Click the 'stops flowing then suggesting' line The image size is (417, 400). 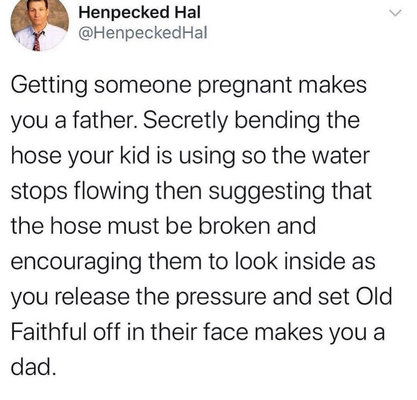pyautogui.click(x=191, y=192)
